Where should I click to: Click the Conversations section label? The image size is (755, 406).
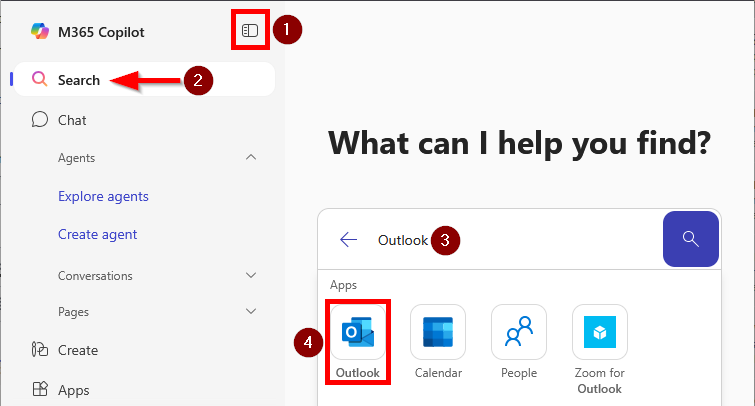point(95,275)
